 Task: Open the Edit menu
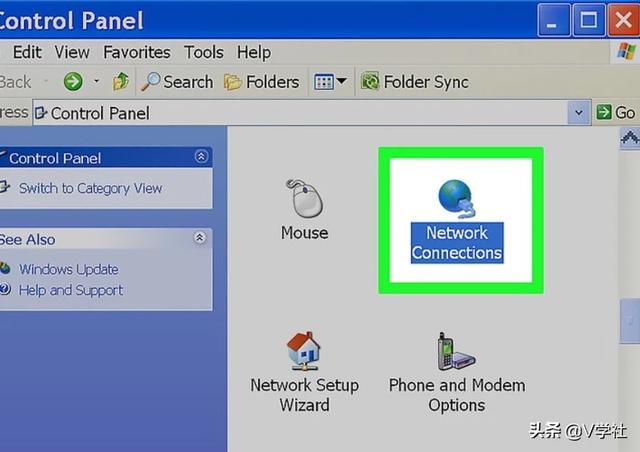click(27, 52)
